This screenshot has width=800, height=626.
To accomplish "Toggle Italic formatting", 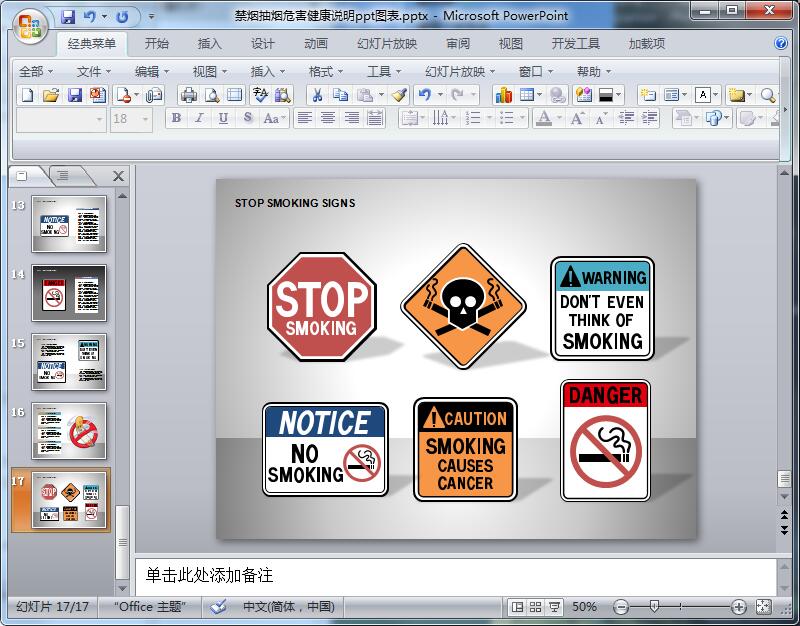I will (199, 118).
